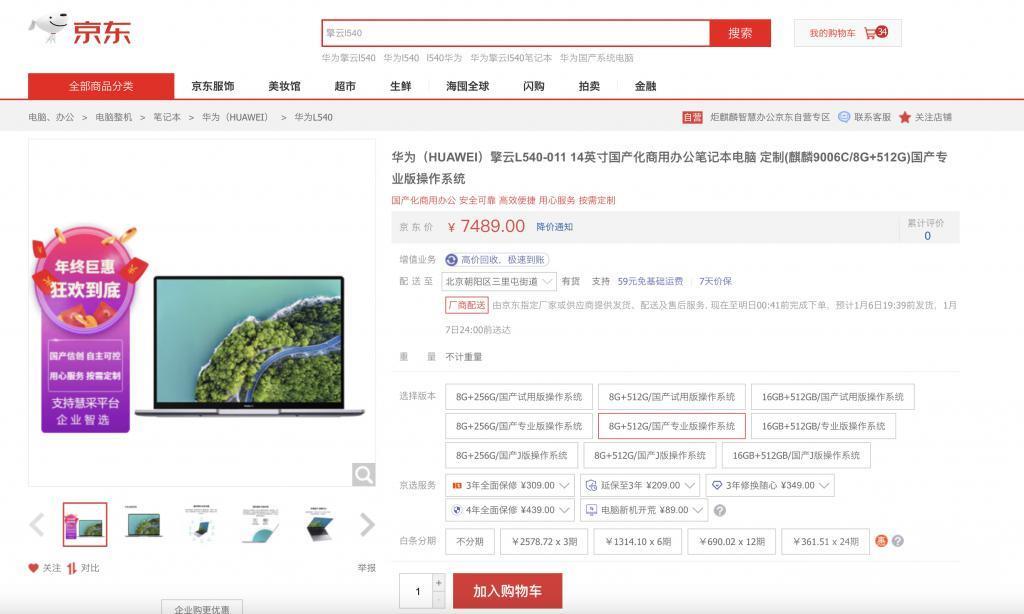Expand 延保至3年 ¥209.00 dropdown

tap(640, 485)
